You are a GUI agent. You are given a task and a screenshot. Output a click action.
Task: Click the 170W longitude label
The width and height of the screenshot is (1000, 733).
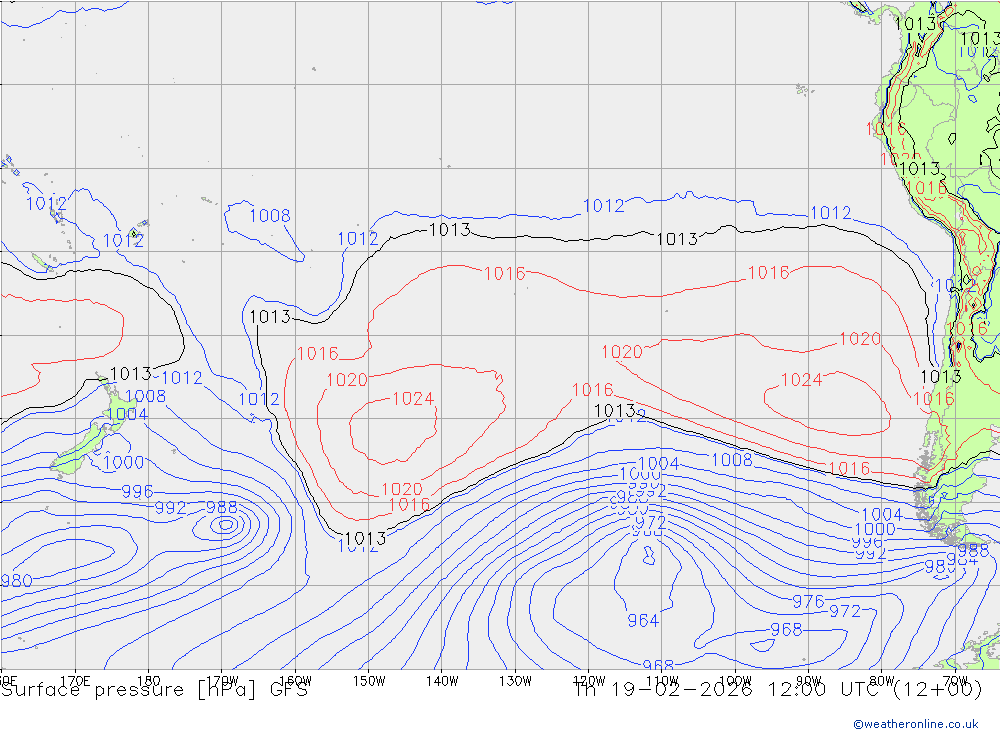221,681
